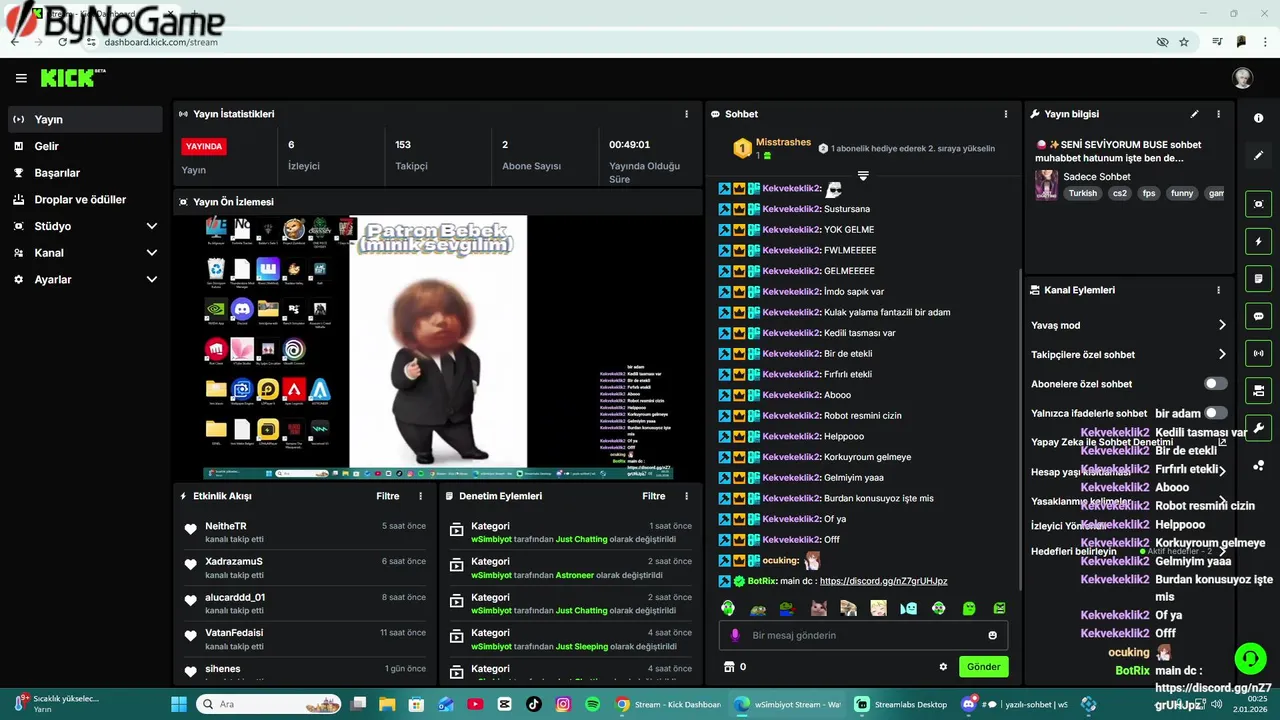Expand the Stüdyo sidebar section
The width and height of the screenshot is (1280, 720).
[151, 226]
